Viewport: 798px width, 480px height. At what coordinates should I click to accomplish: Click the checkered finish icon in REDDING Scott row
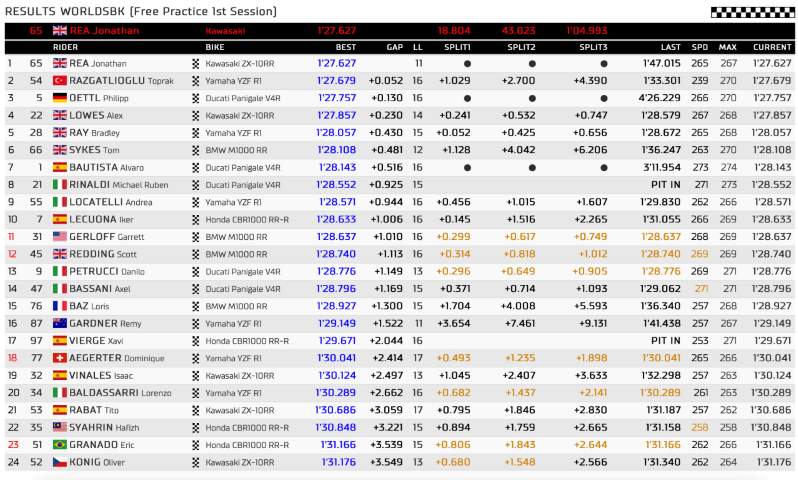(195, 254)
